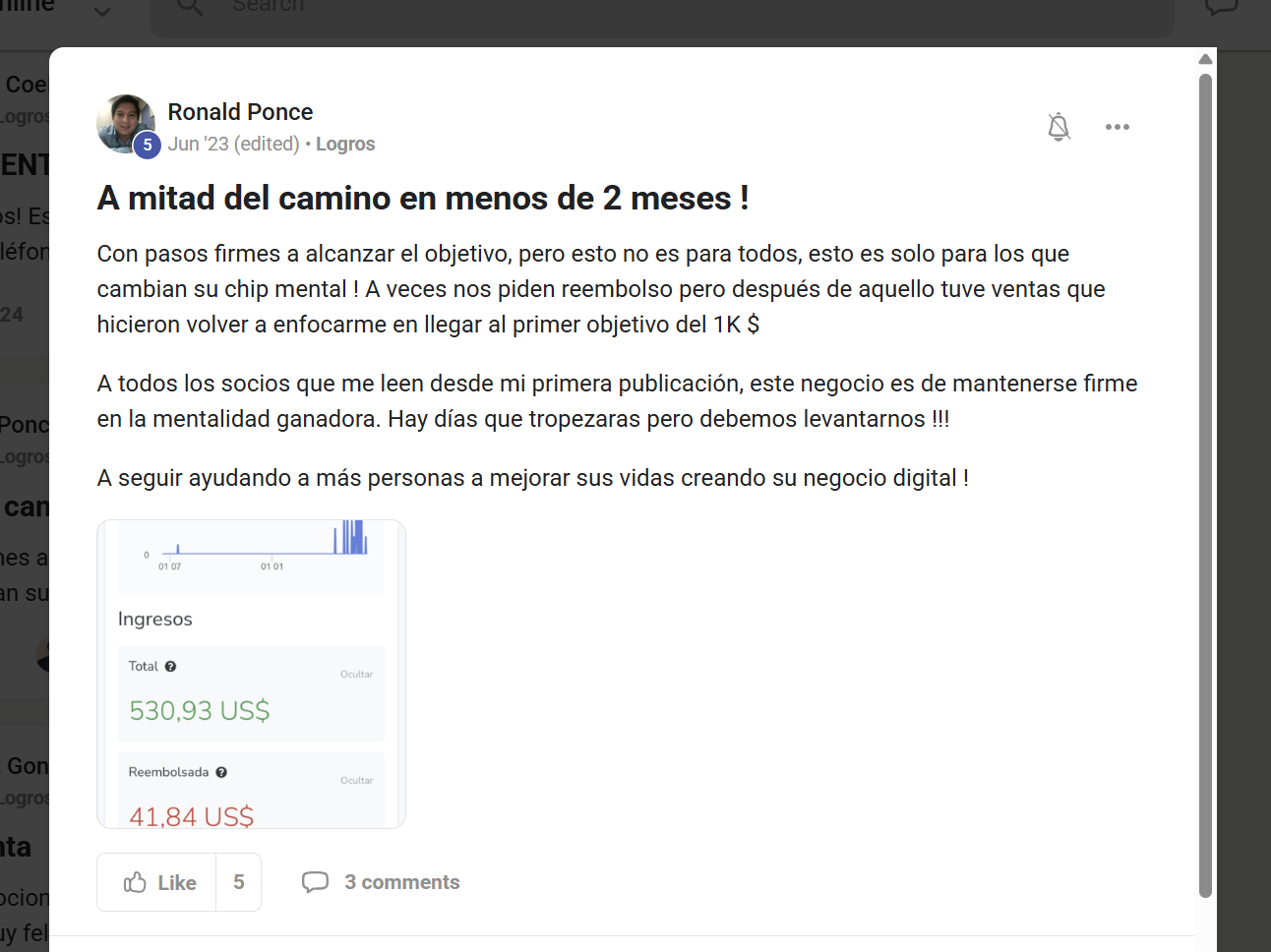Click the speech bubble icon beside 3 comments
Image resolution: width=1271 pixels, height=952 pixels.
click(x=316, y=881)
